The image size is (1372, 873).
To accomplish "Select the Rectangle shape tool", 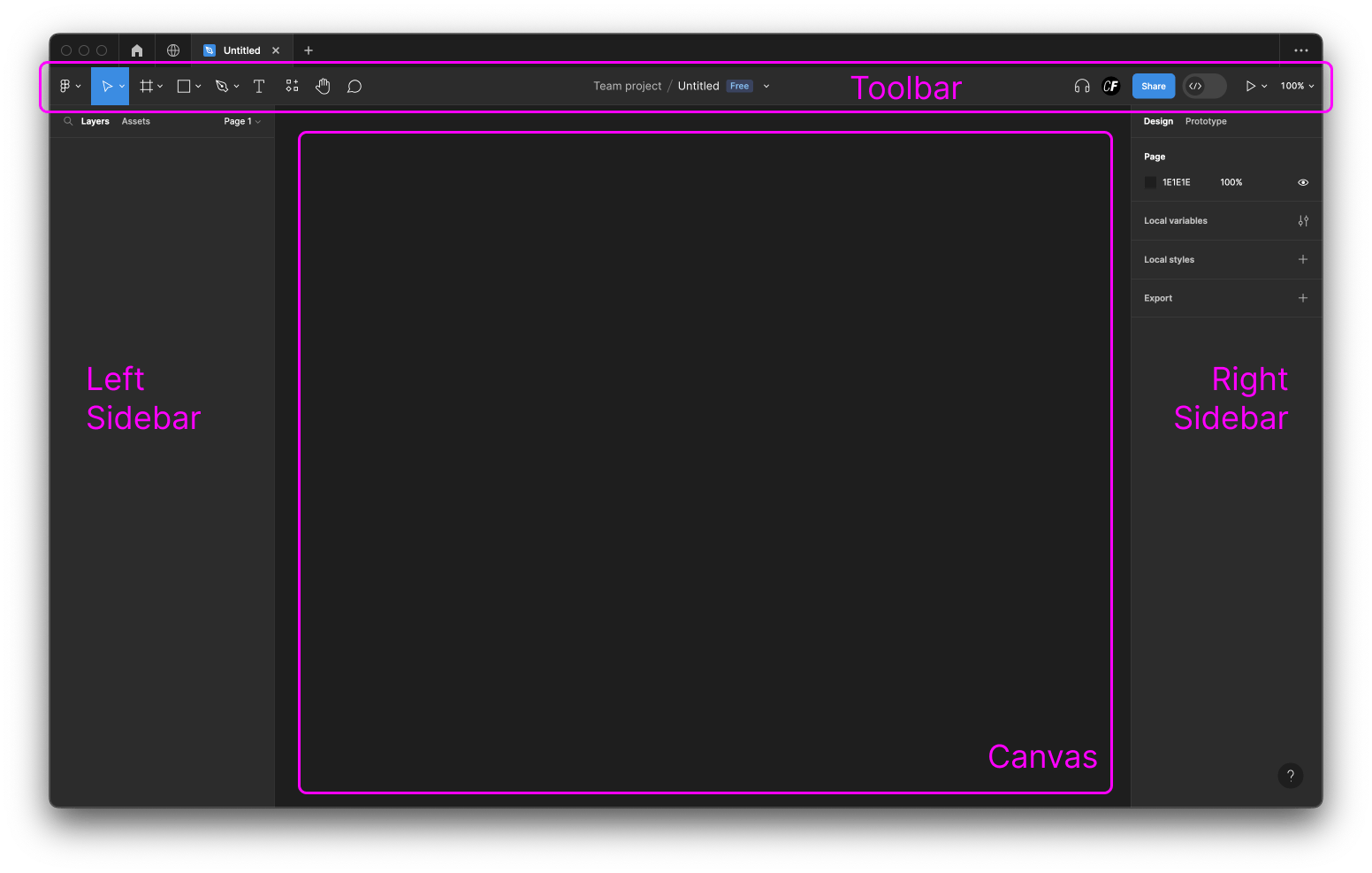I will coord(184,86).
